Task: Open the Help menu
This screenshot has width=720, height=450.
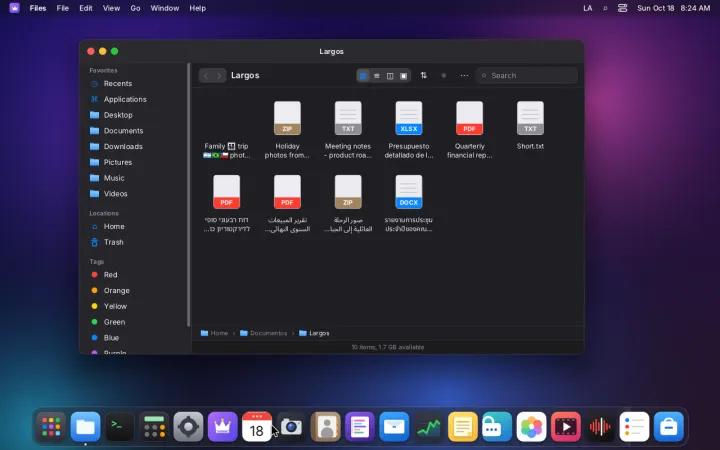Action: pyautogui.click(x=197, y=8)
